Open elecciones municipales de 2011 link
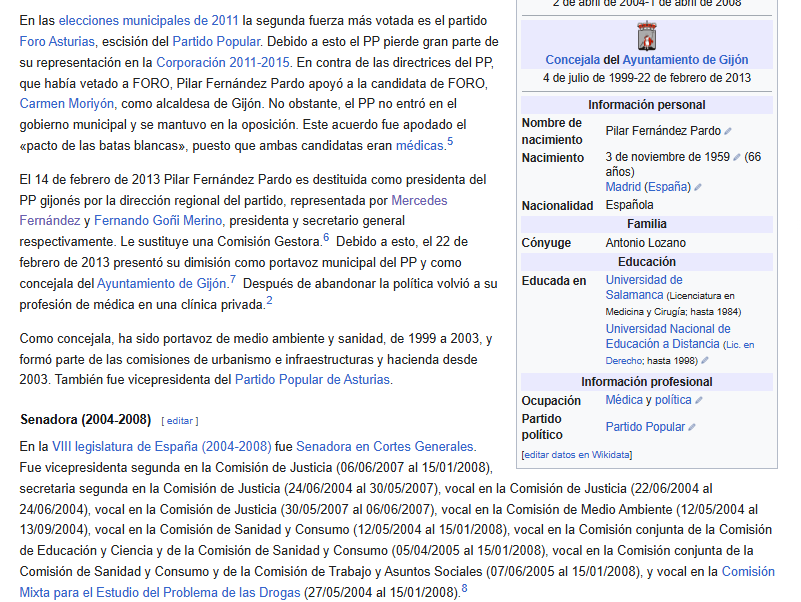The height and width of the screenshot is (602, 801). [149, 20]
